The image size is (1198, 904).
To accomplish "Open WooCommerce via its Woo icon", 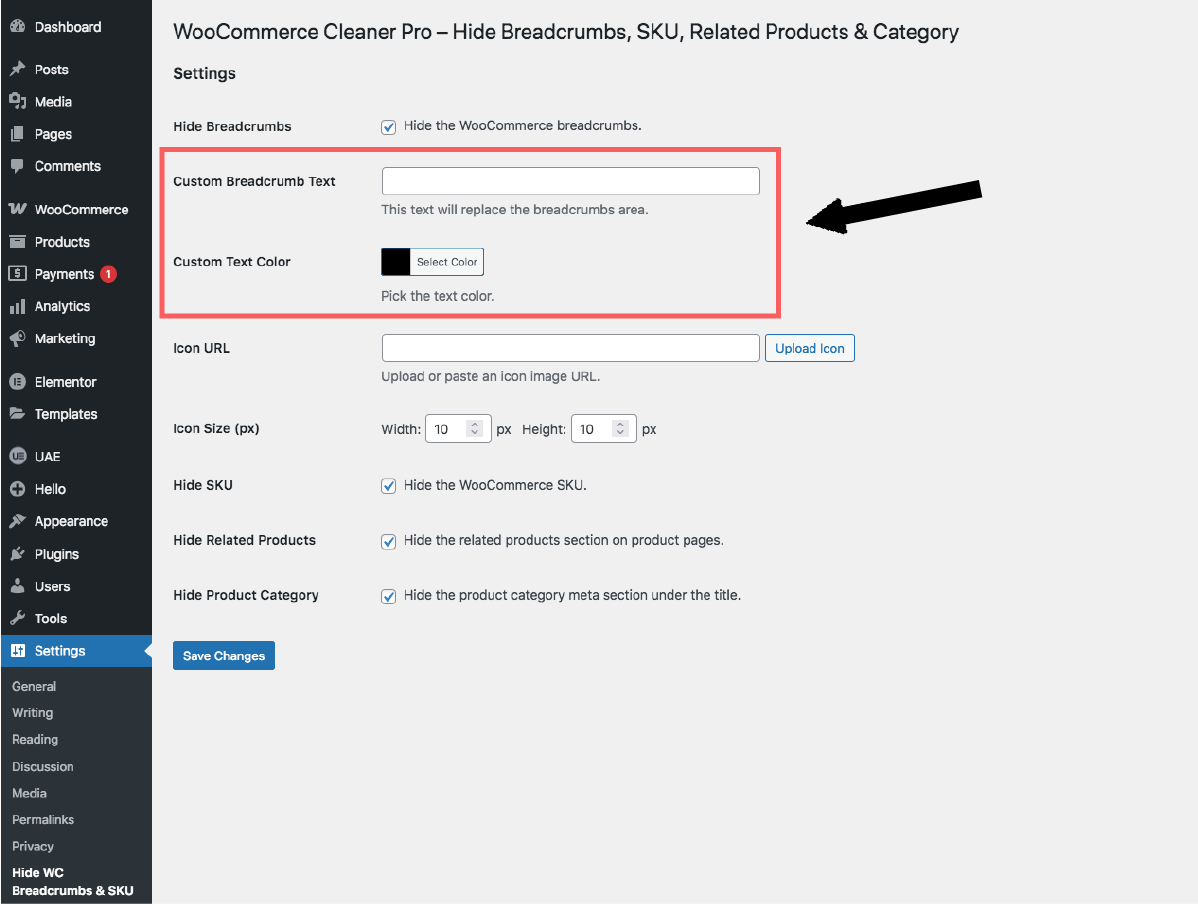I will pyautogui.click(x=17, y=209).
